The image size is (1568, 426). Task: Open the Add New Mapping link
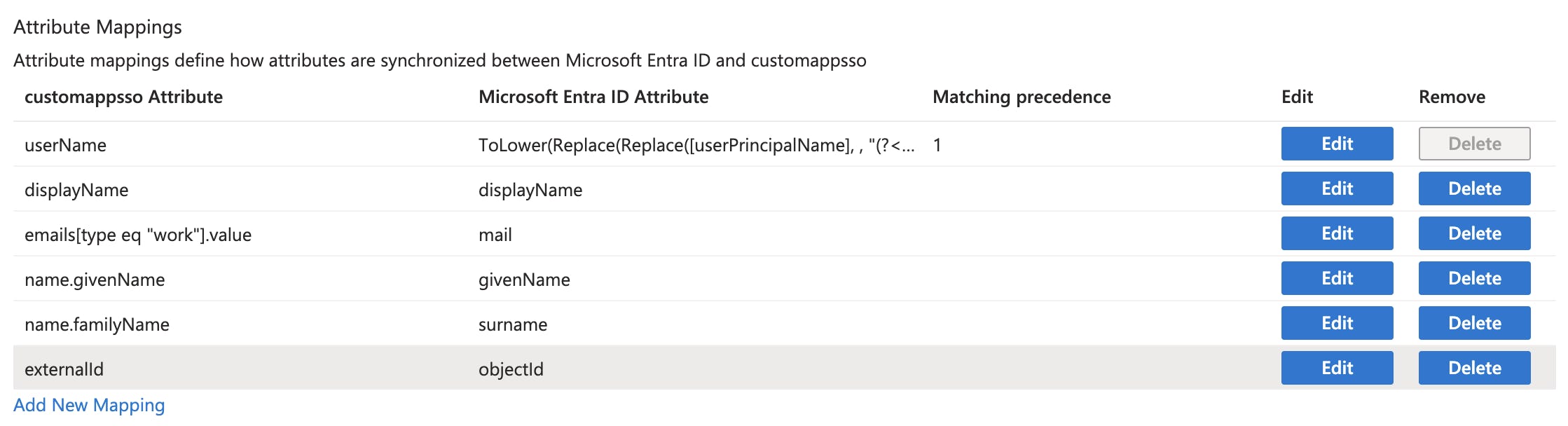(89, 405)
